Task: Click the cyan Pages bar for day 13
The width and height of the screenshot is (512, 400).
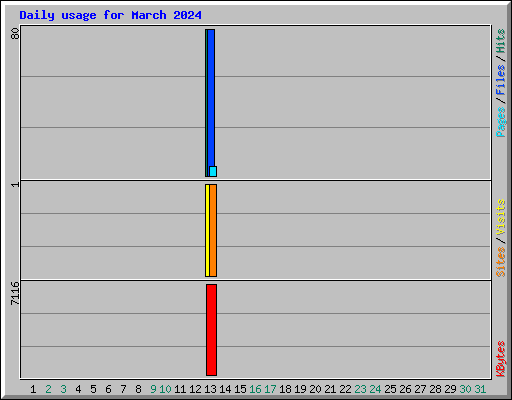Action: [x=213, y=171]
